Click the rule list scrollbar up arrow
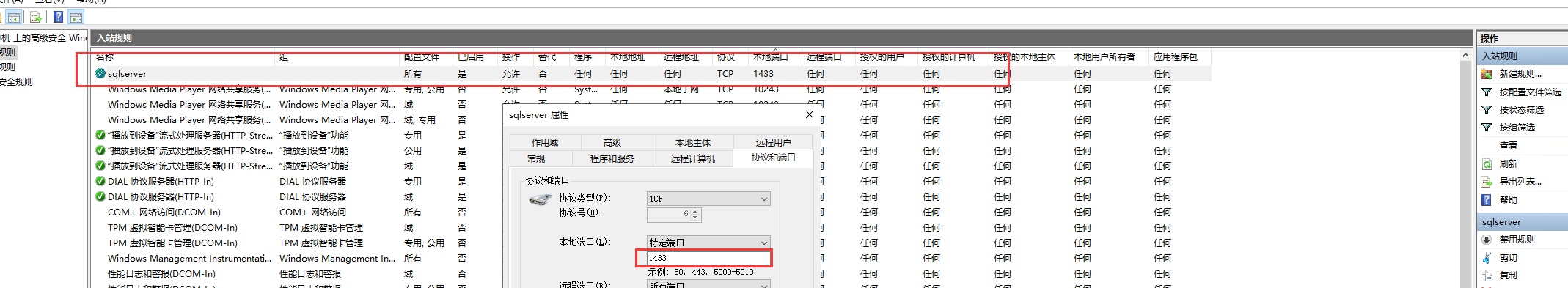The height and width of the screenshot is (288, 1568). click(x=1465, y=56)
